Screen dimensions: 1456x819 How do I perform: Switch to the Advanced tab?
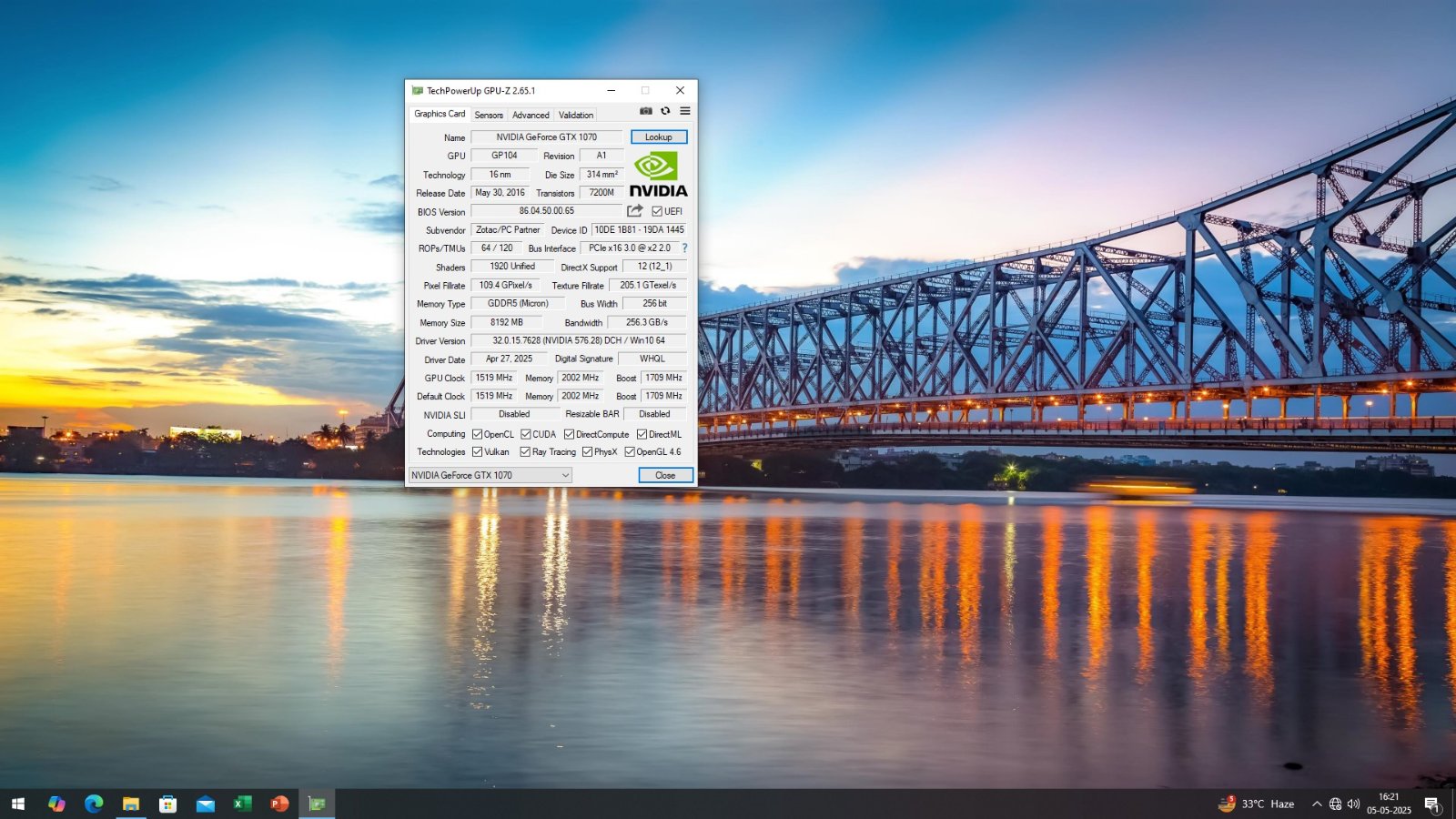[x=531, y=115]
